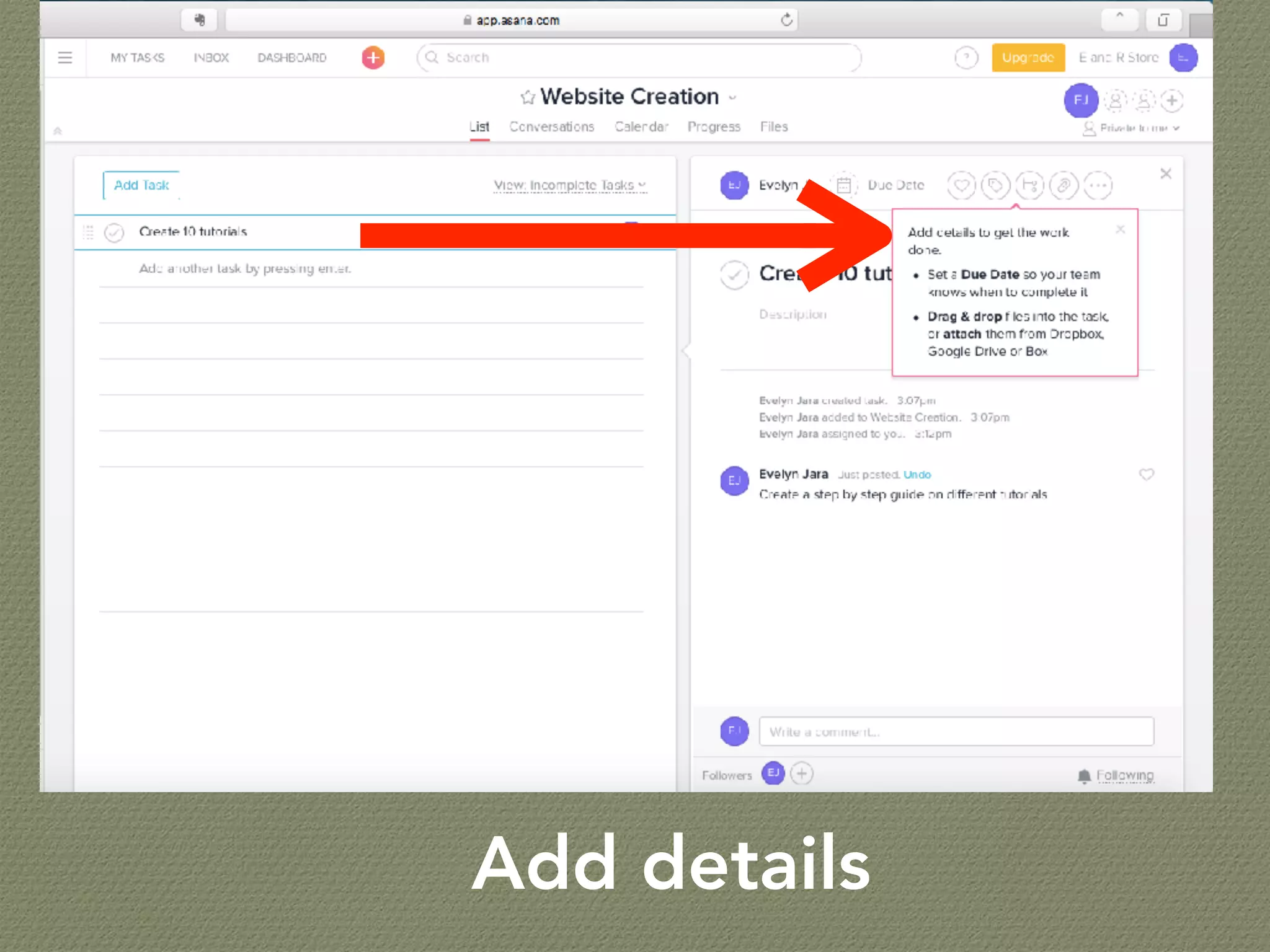Switch to the Calendar tab

[x=641, y=127]
